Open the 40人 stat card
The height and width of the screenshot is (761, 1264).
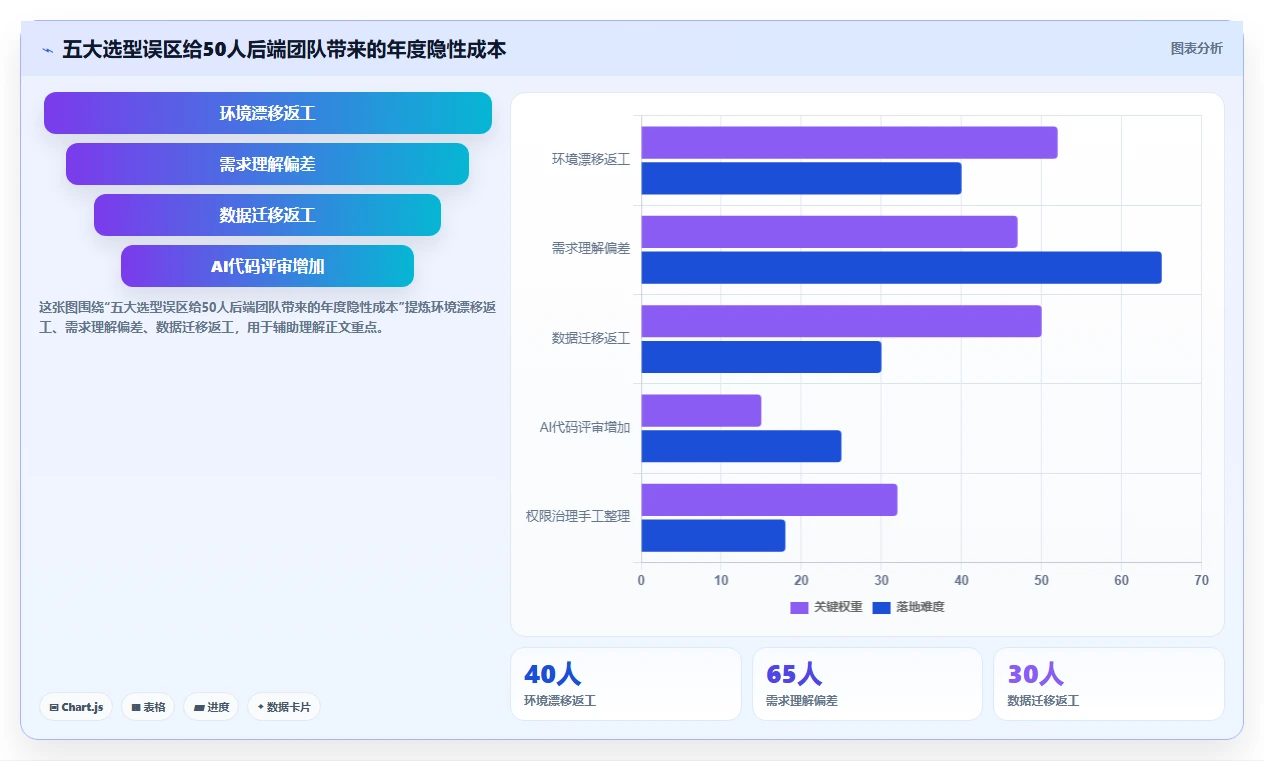626,684
